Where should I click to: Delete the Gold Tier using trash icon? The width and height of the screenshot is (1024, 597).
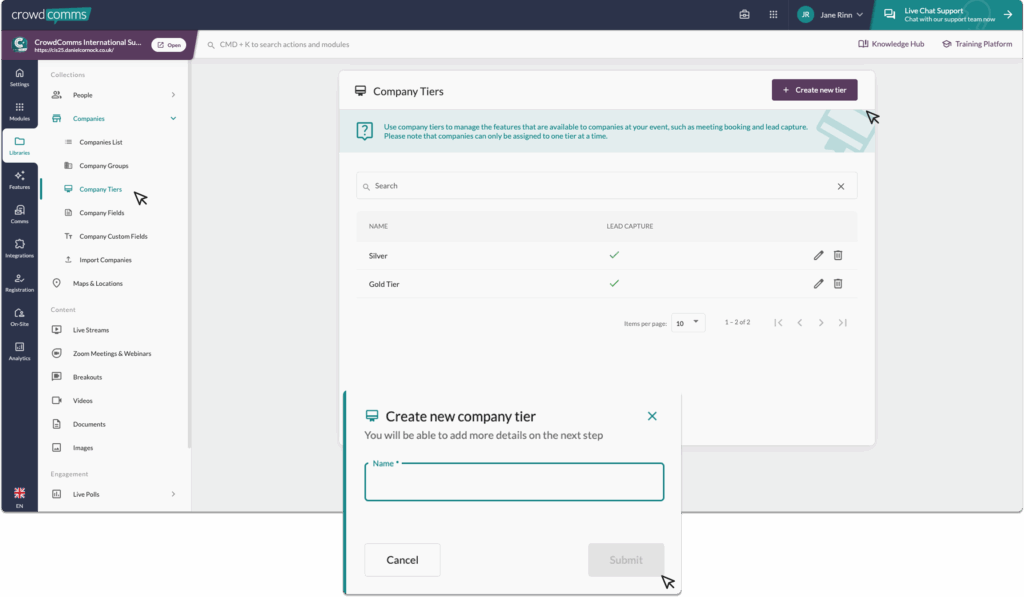click(838, 284)
